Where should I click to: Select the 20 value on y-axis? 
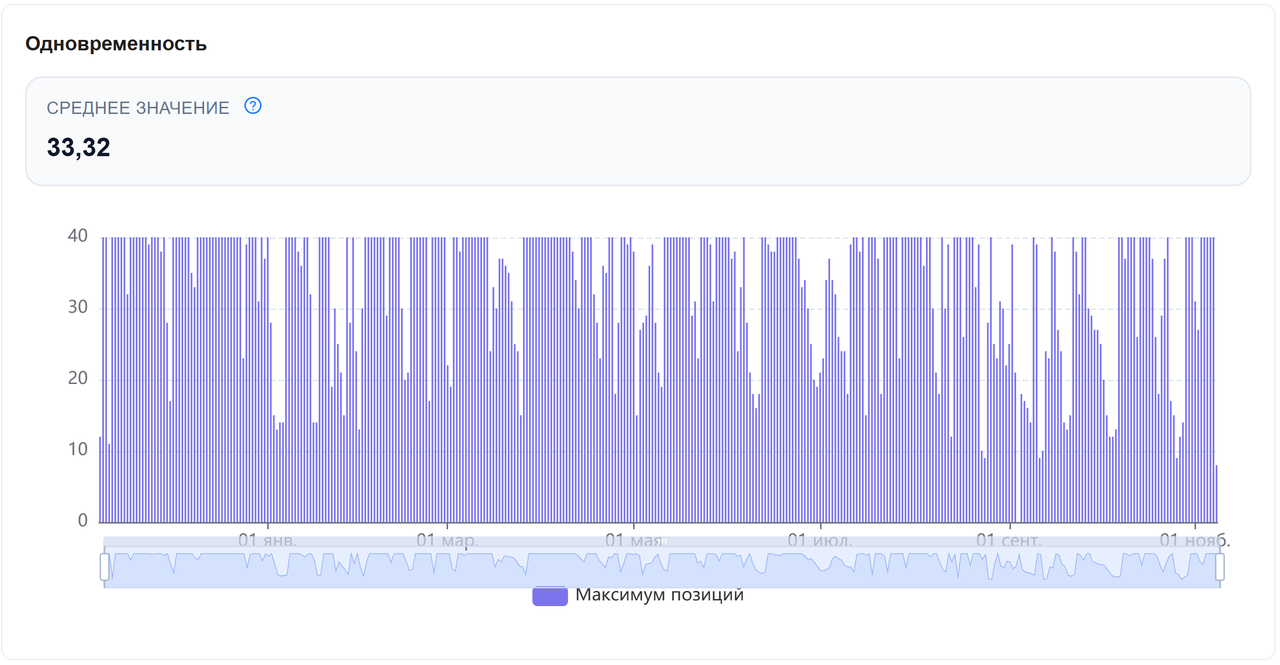pyautogui.click(x=78, y=378)
